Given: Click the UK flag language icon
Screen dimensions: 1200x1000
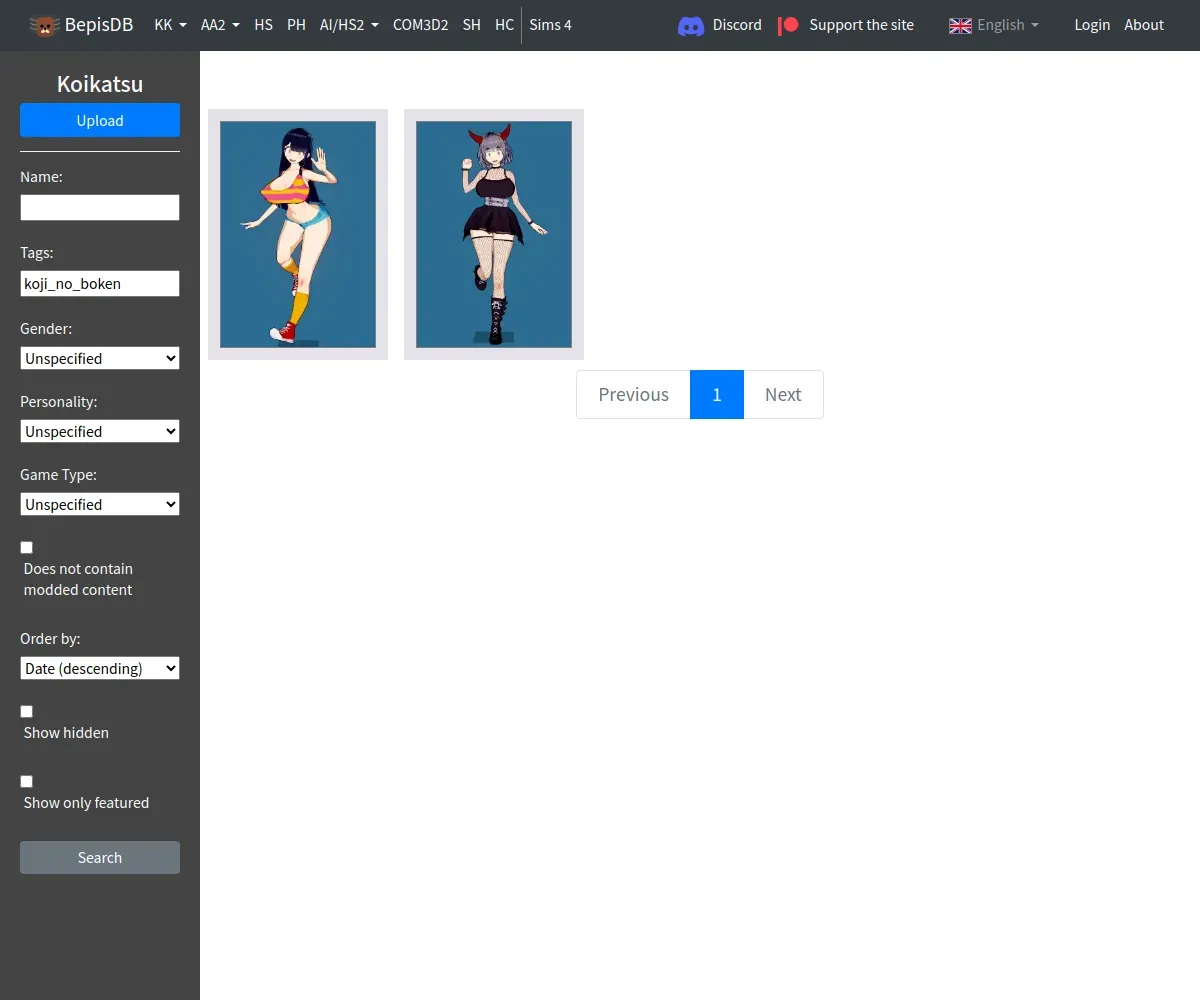Looking at the screenshot, I should pyautogui.click(x=960, y=25).
